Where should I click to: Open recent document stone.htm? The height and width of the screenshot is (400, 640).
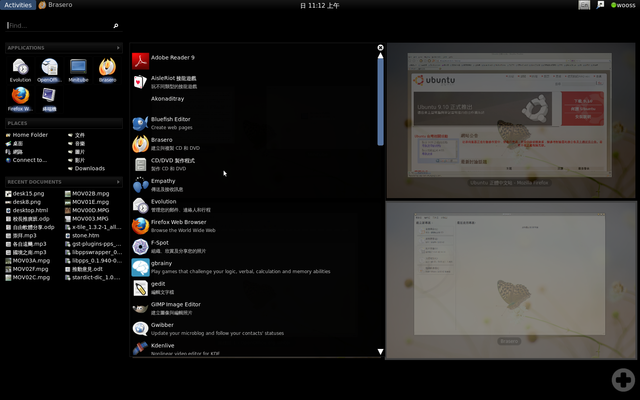82,236
